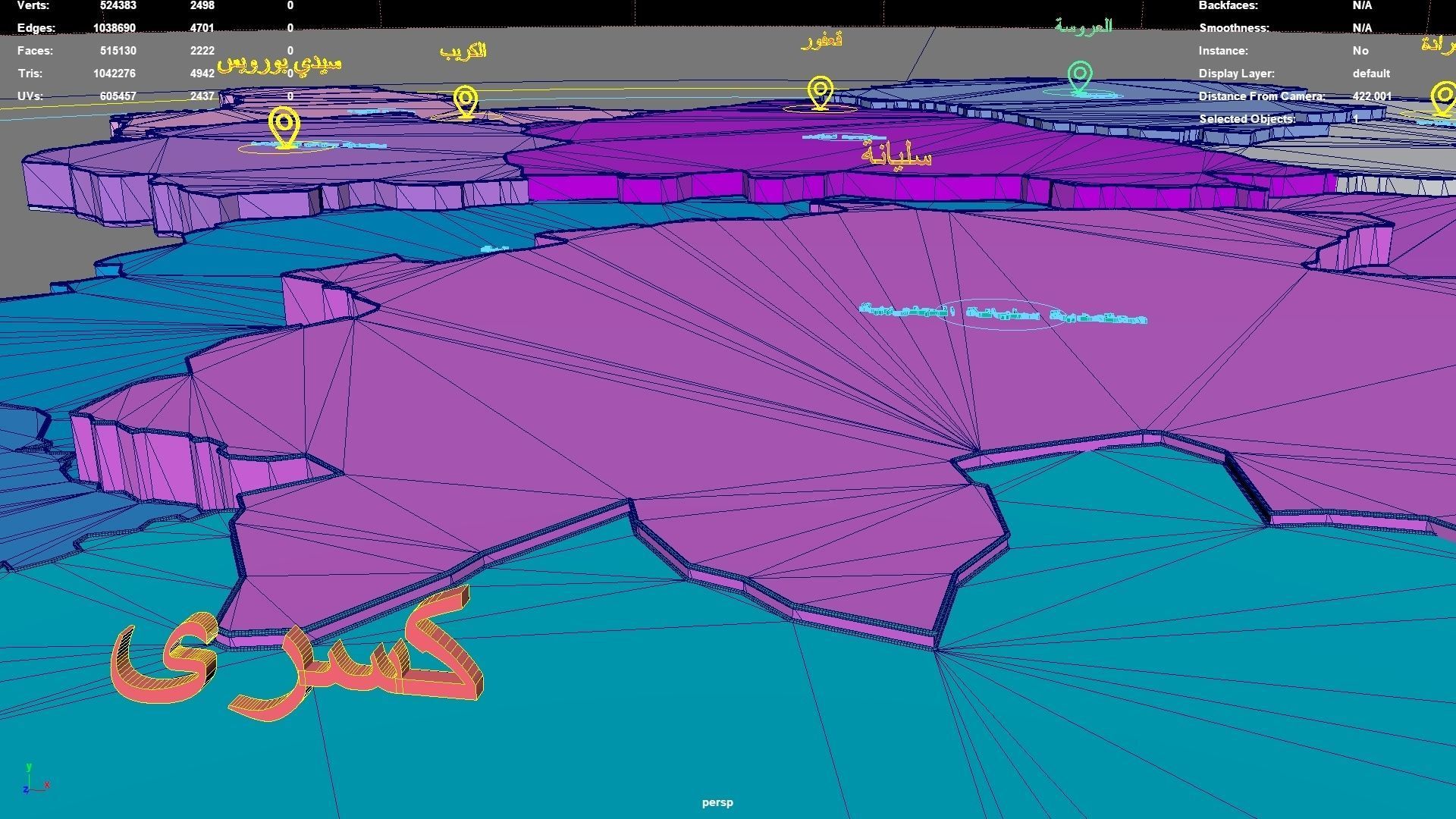Click the yellow location pin below قعفور
The height and width of the screenshot is (819, 1456).
820,92
